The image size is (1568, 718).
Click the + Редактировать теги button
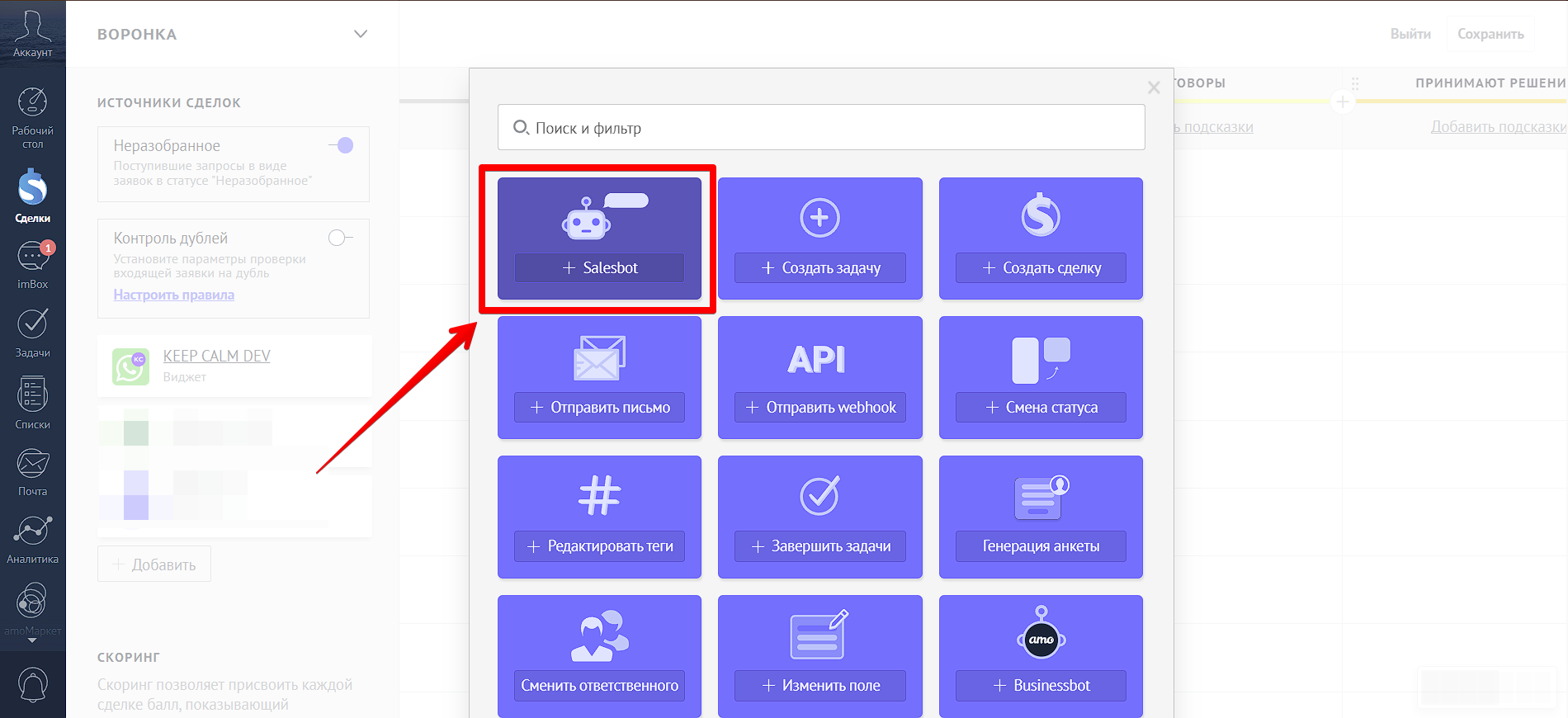pyautogui.click(x=599, y=546)
